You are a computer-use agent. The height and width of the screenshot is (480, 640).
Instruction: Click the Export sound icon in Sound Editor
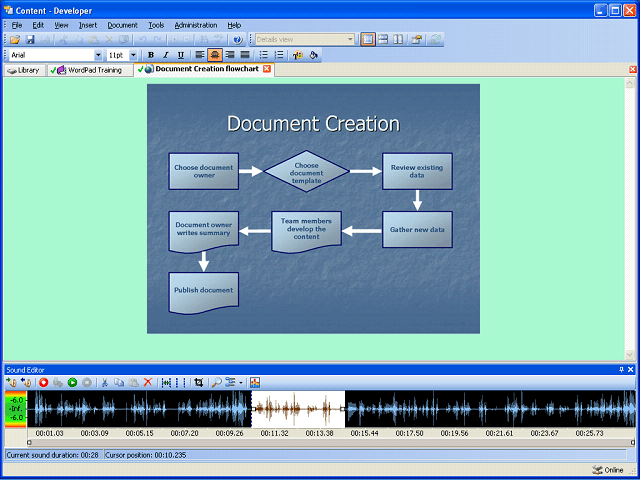tap(26, 382)
